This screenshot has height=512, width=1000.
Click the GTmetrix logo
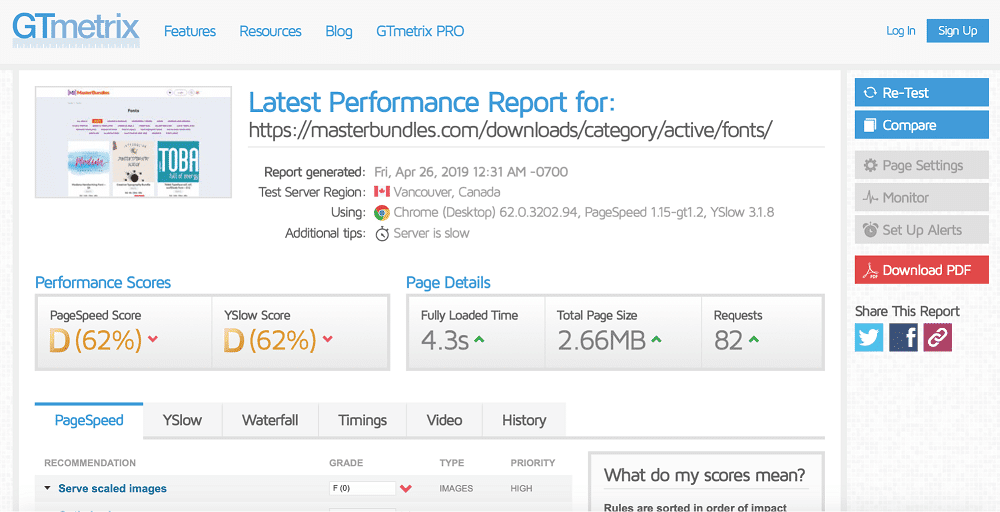pyautogui.click(x=75, y=31)
